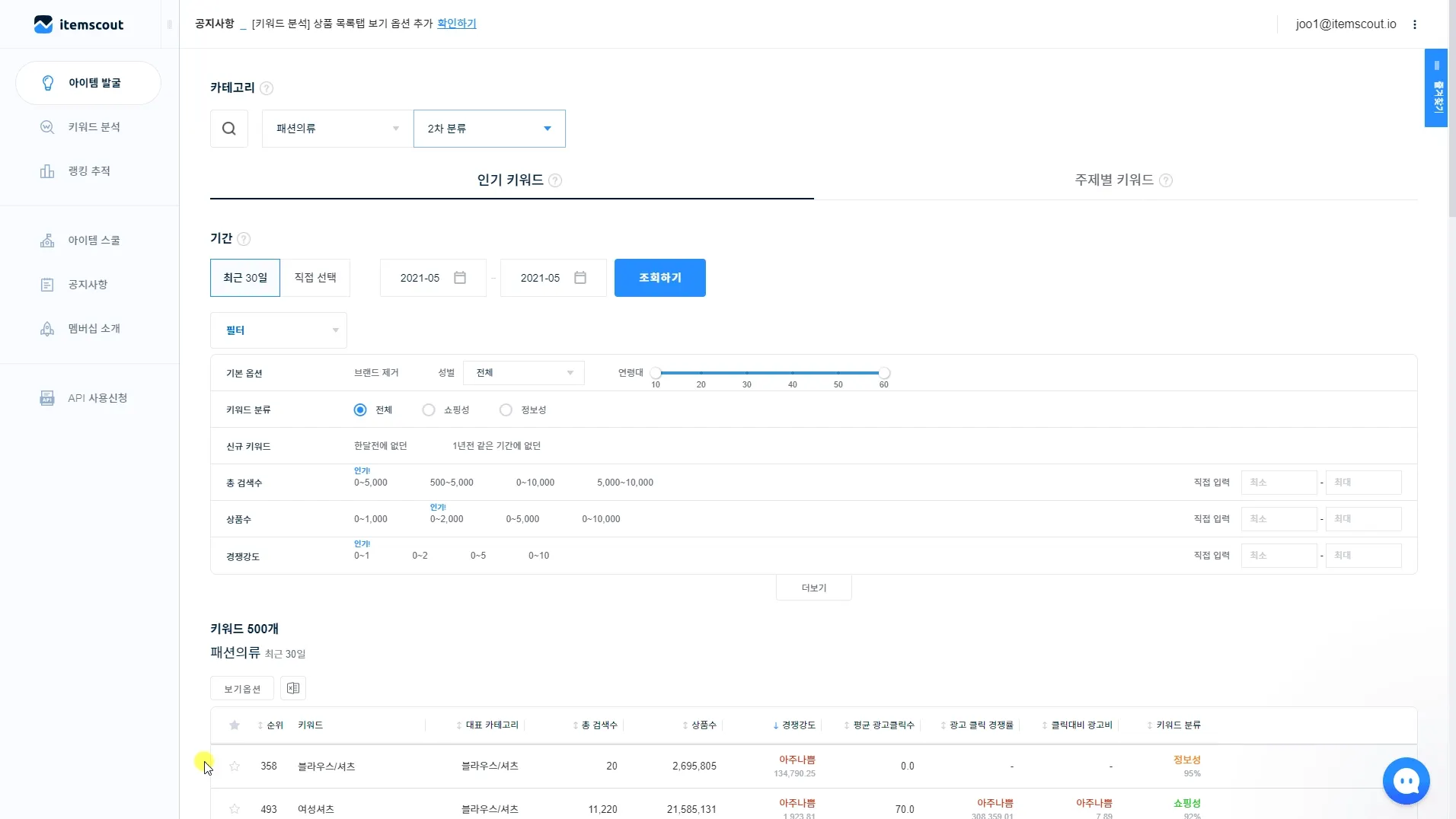Sort by 상품수 column

700,725
